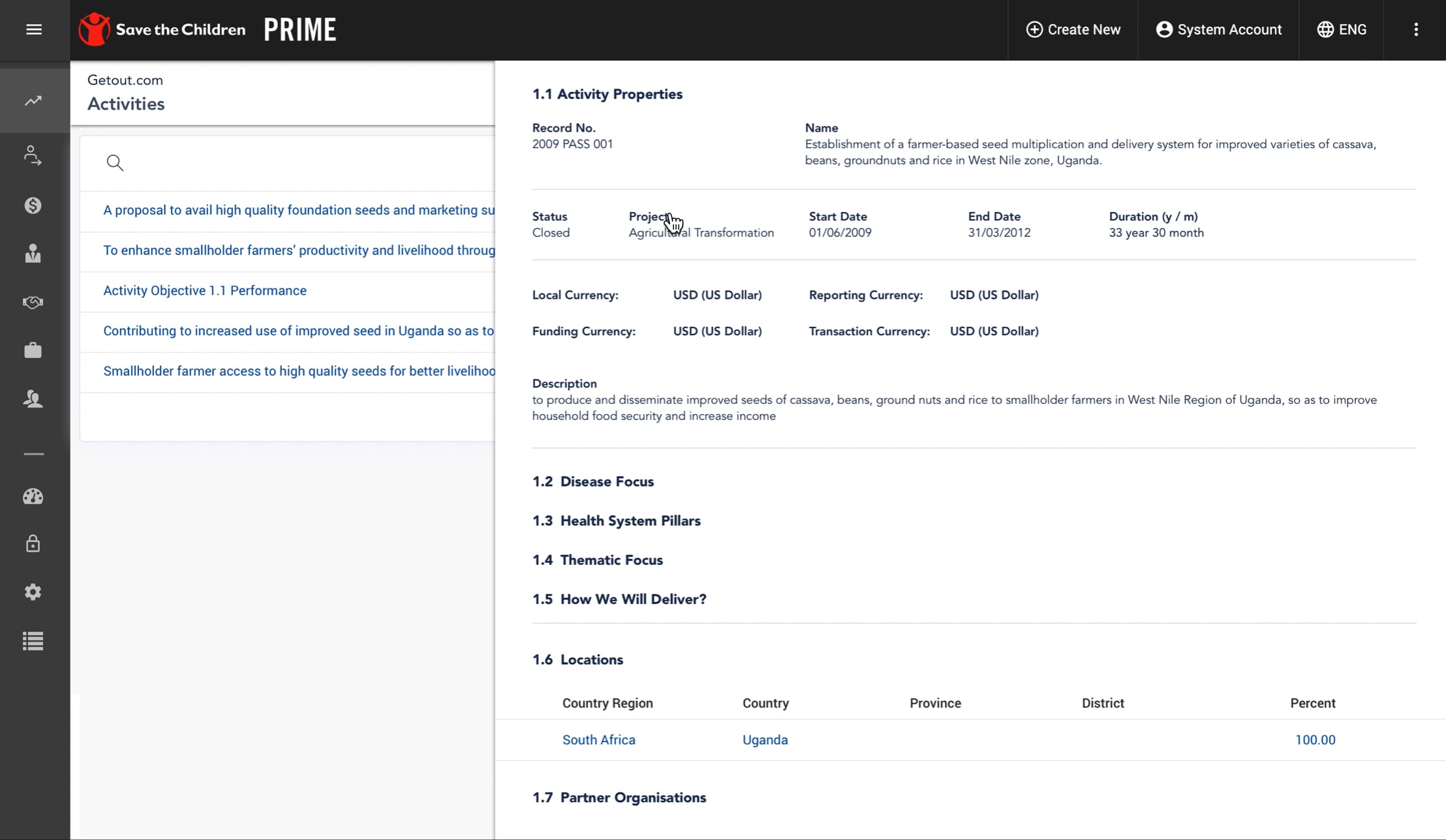Click the Percent column header
1446x840 pixels.
tap(1312, 703)
